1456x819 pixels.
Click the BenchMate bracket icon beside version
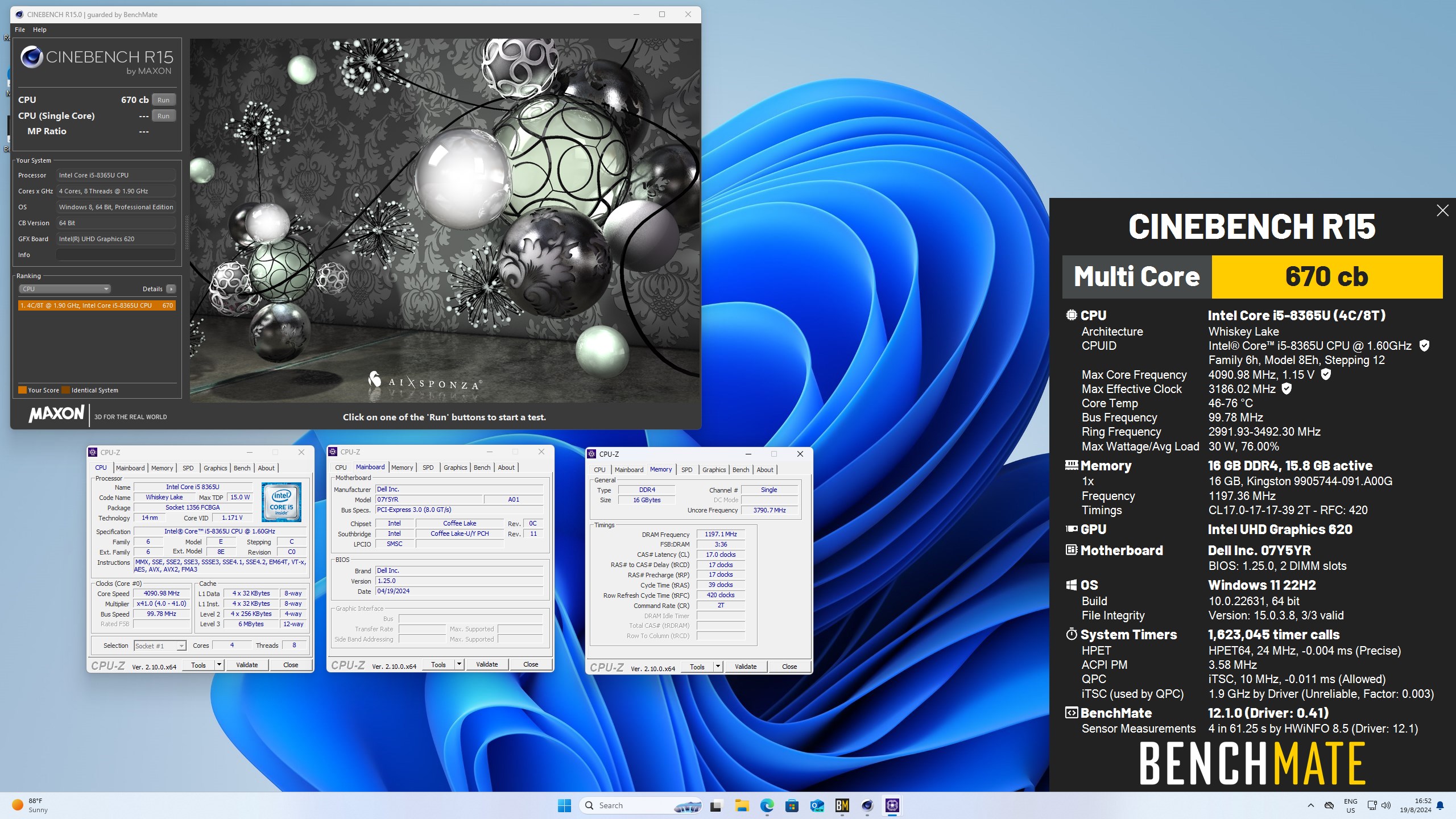click(x=1071, y=713)
